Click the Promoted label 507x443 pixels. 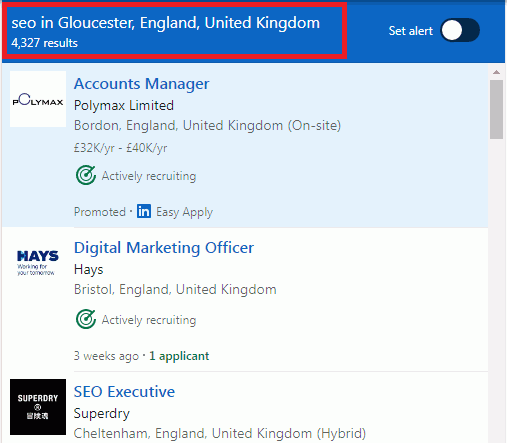tap(100, 212)
